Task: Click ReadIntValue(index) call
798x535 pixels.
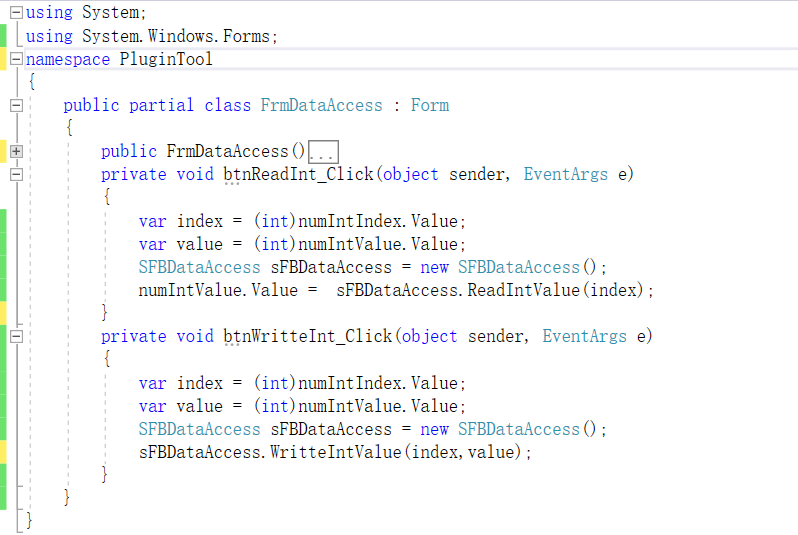Action: [556, 290]
